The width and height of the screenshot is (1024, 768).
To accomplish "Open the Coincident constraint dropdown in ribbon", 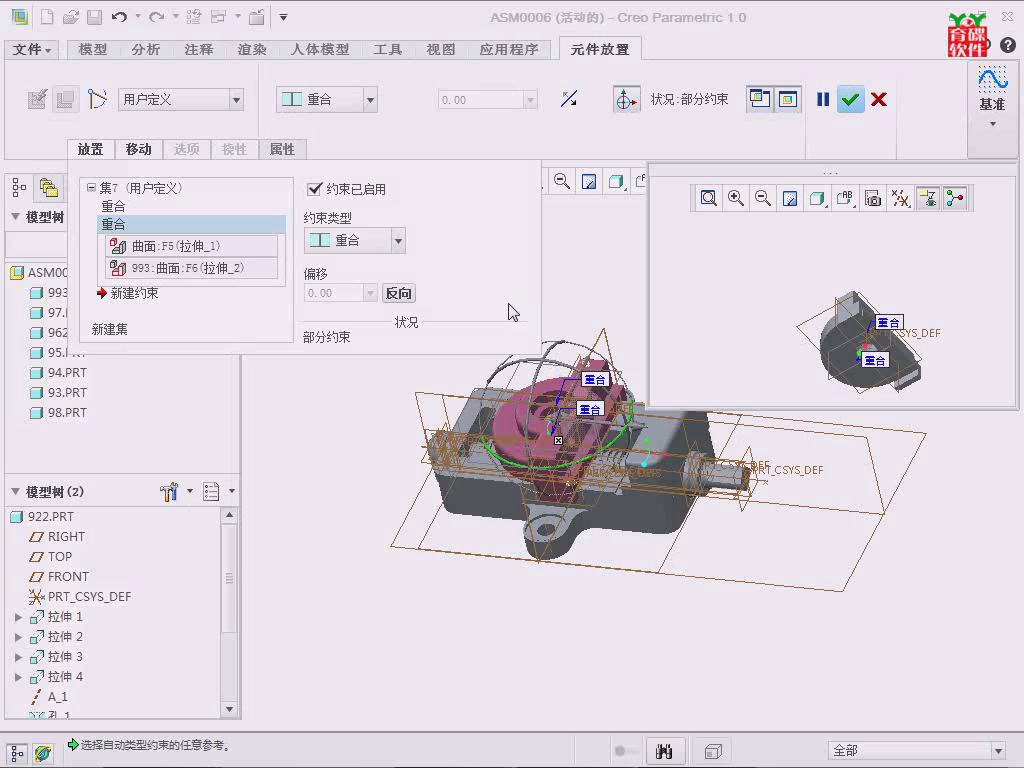I will click(x=370, y=99).
